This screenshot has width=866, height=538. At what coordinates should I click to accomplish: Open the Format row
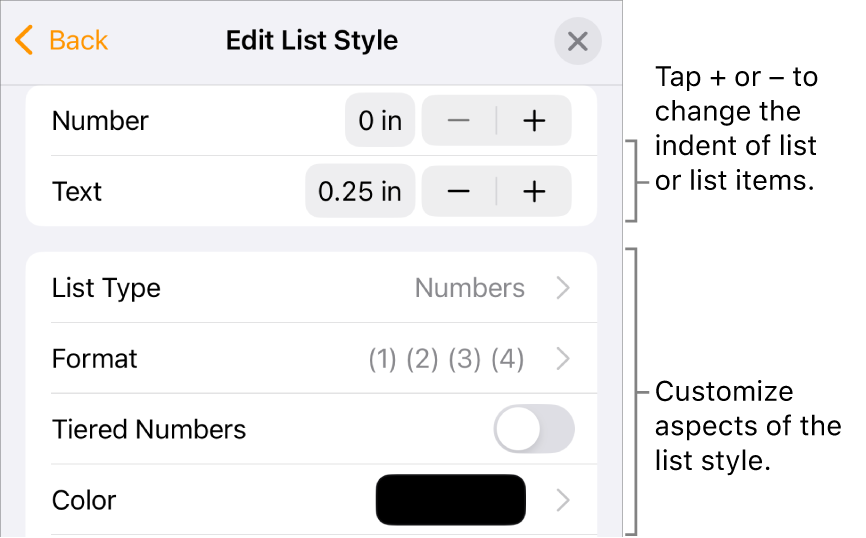95,359
